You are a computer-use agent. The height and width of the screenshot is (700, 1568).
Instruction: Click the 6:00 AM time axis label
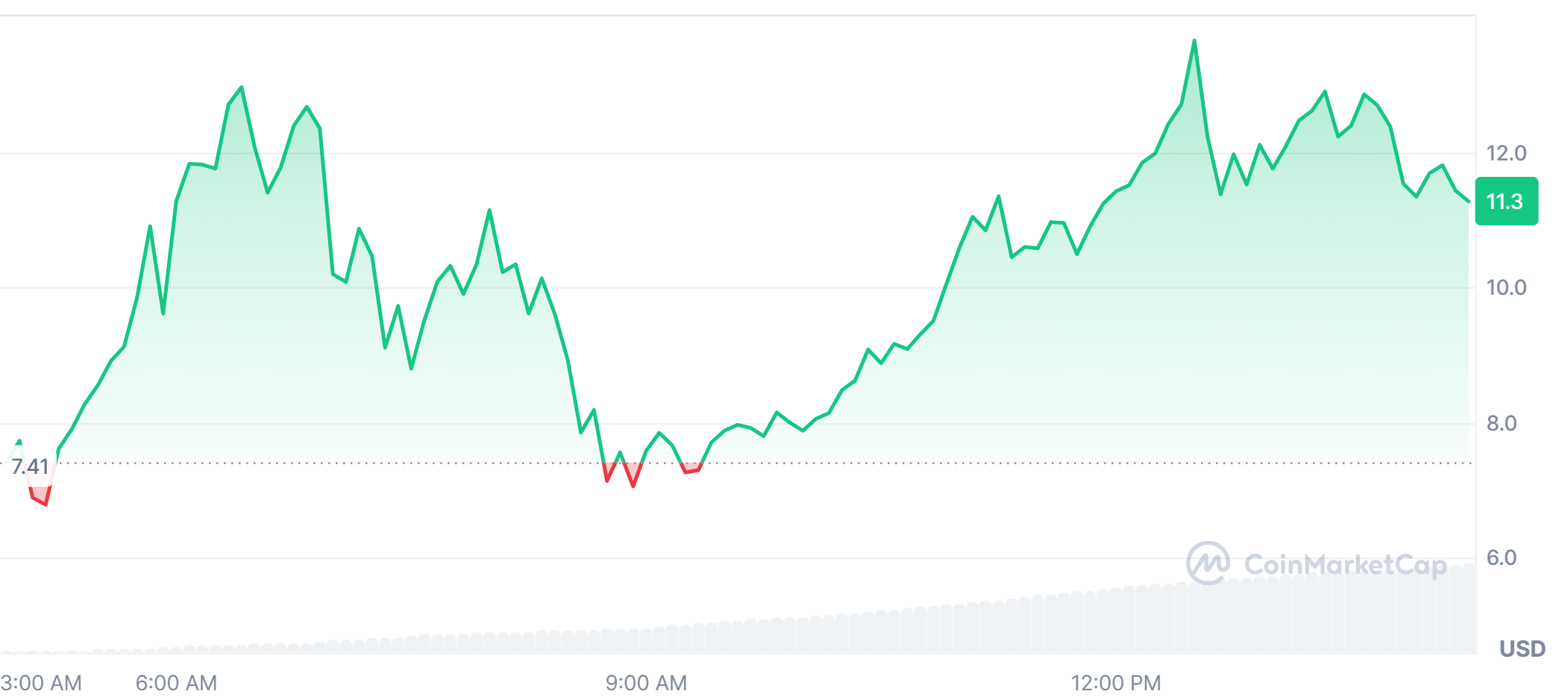(x=176, y=683)
